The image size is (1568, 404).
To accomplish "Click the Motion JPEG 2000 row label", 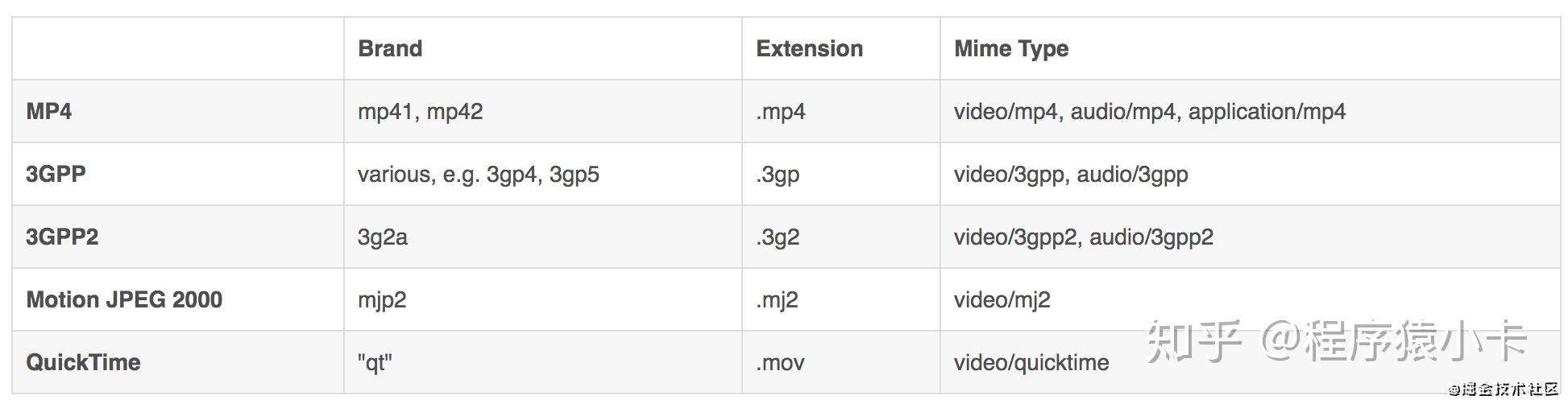I will pyautogui.click(x=124, y=299).
